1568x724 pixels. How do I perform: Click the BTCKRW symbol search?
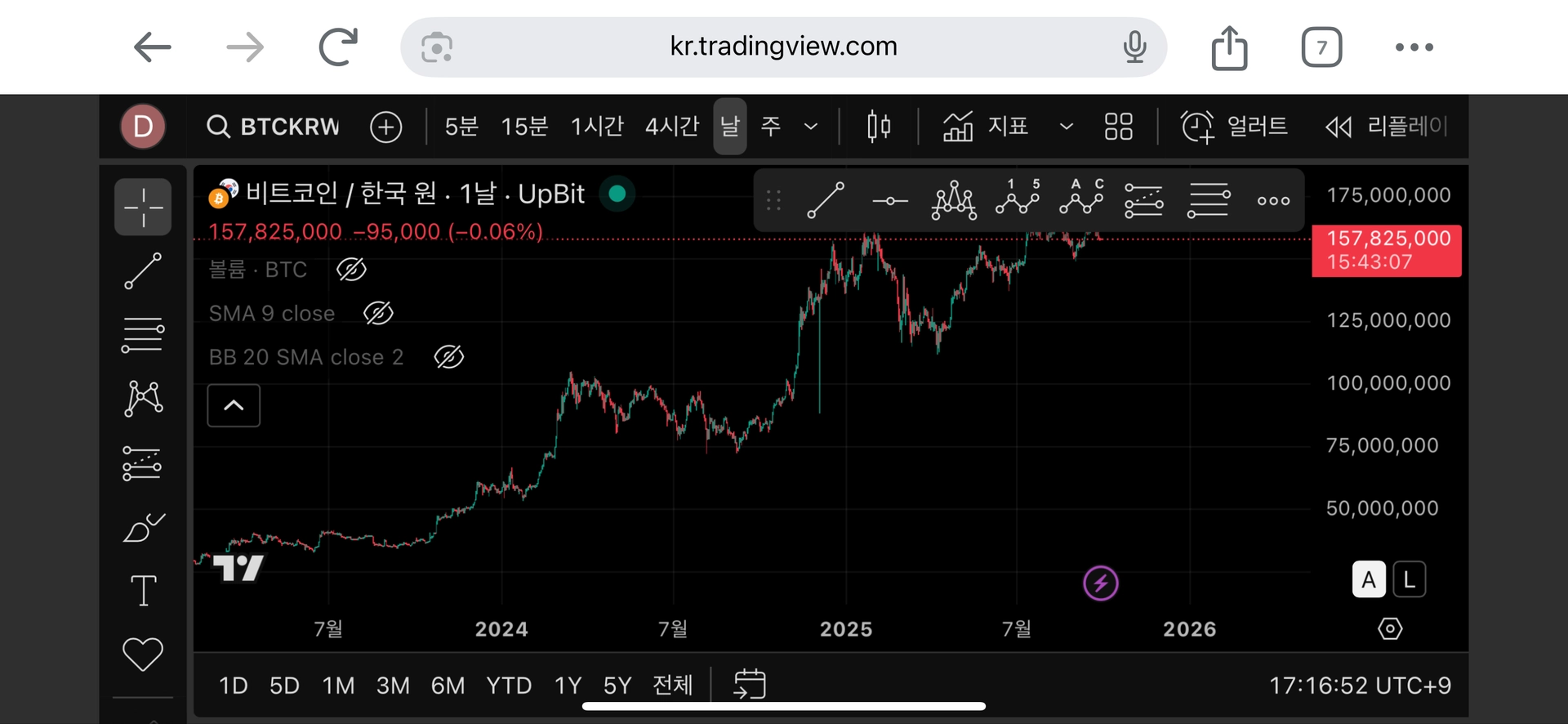pos(273,127)
